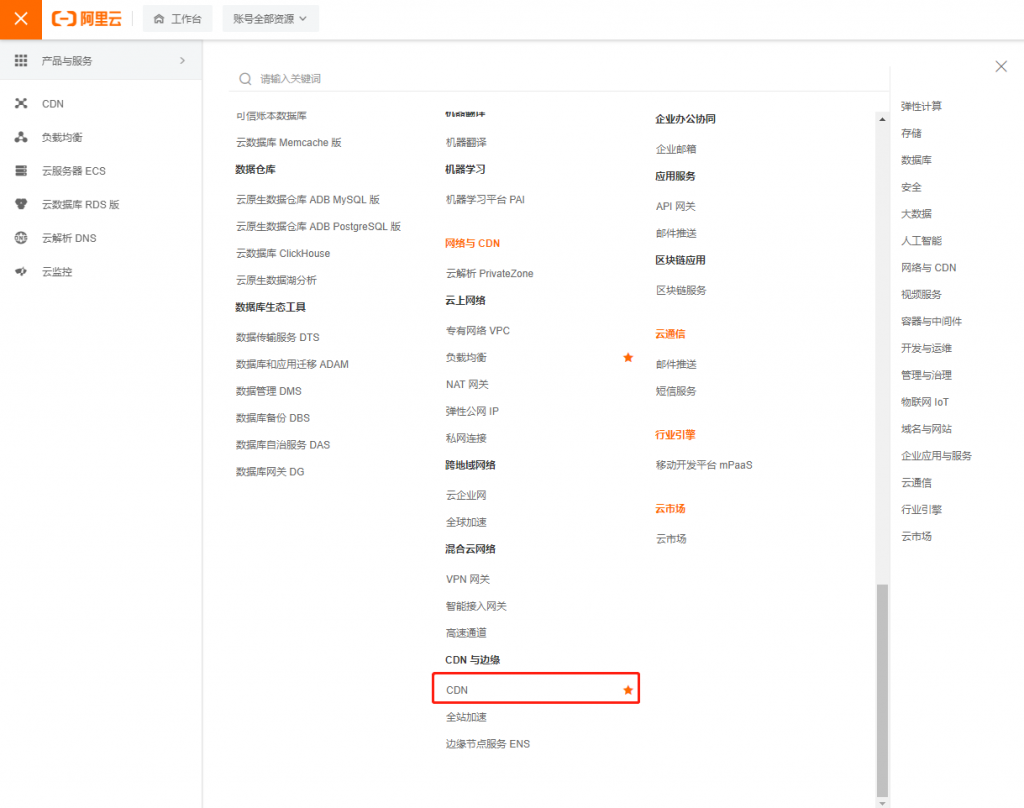Open the database autonomy service DAS link
1024x808 pixels.
pos(283,445)
